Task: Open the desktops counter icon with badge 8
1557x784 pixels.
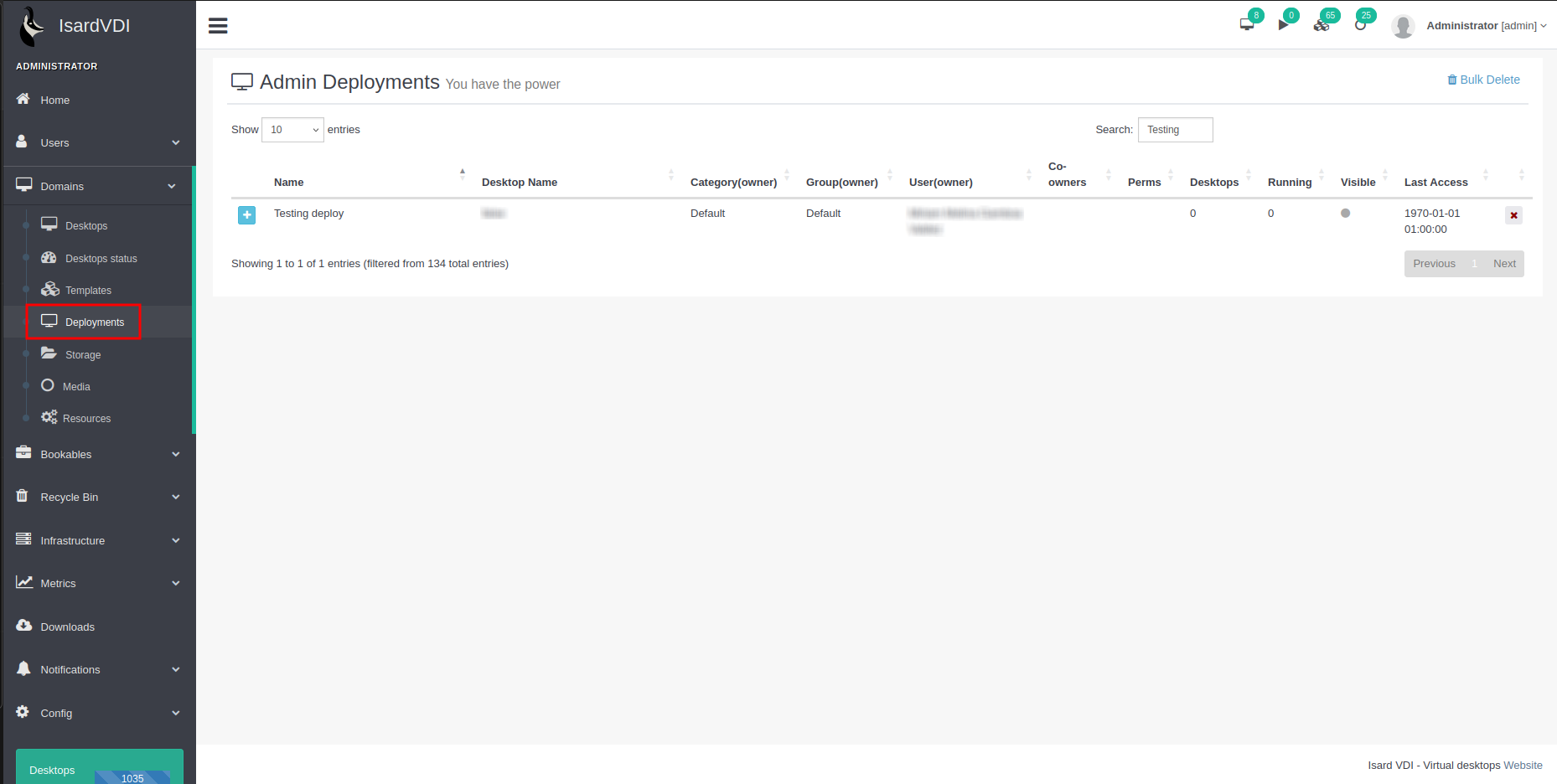Action: click(x=1247, y=24)
